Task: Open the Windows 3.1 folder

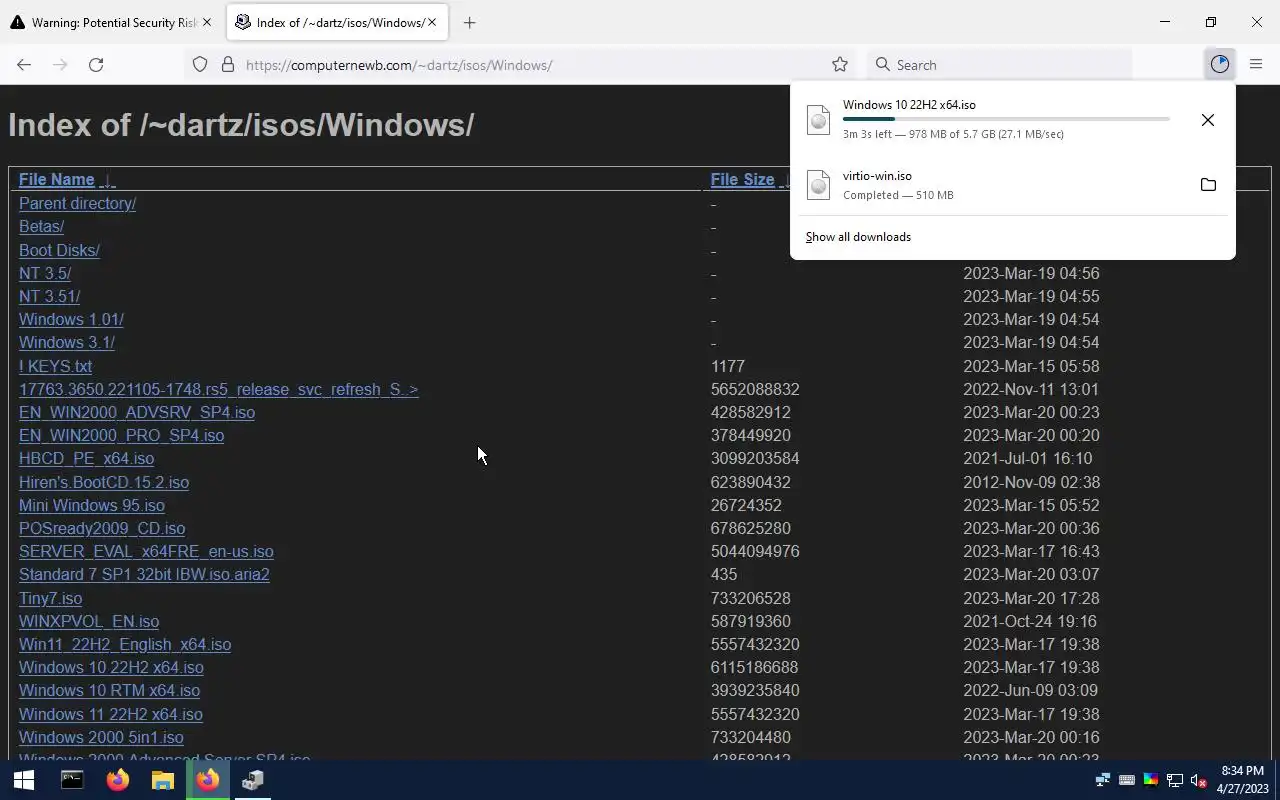Action: [67, 342]
